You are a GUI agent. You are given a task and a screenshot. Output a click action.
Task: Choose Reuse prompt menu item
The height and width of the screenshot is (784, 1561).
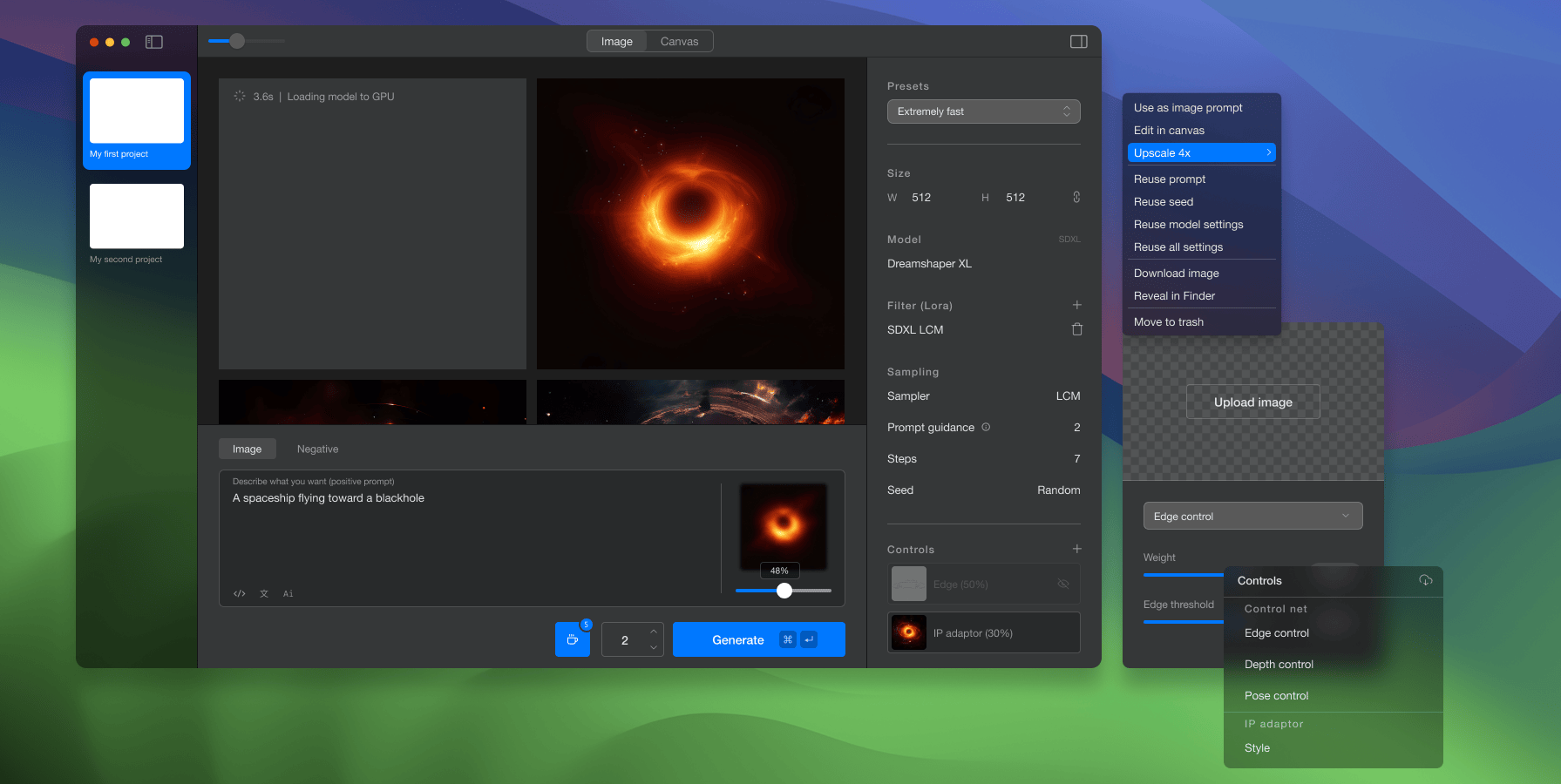(x=1201, y=179)
